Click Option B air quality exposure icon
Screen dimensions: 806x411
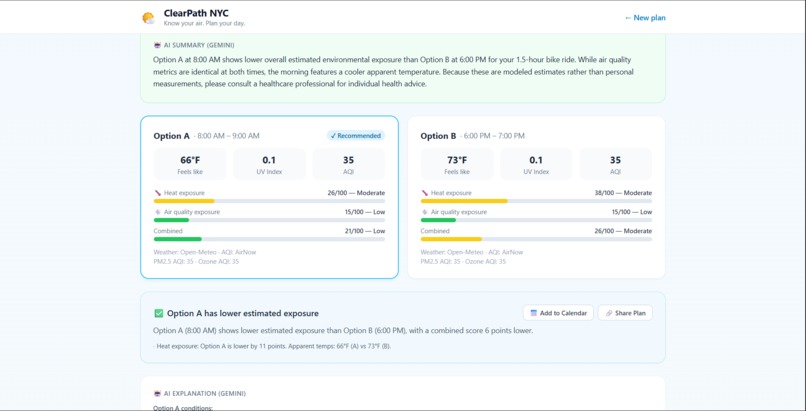(425, 212)
